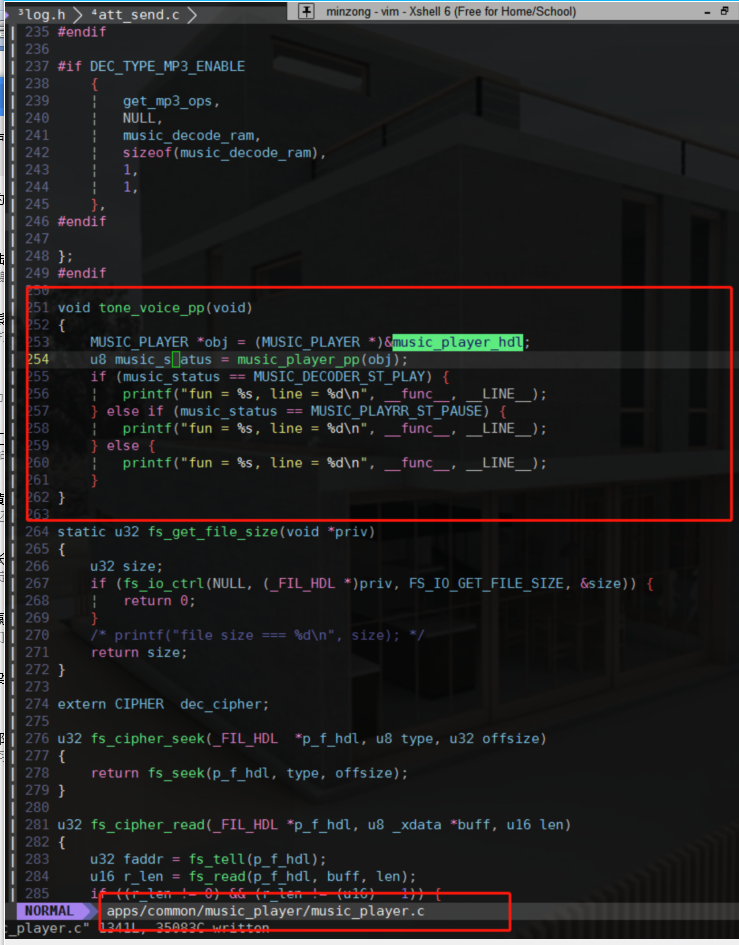Click the file path apps/common/music_player/music_player.c
The image size is (739, 945).
click(x=266, y=911)
